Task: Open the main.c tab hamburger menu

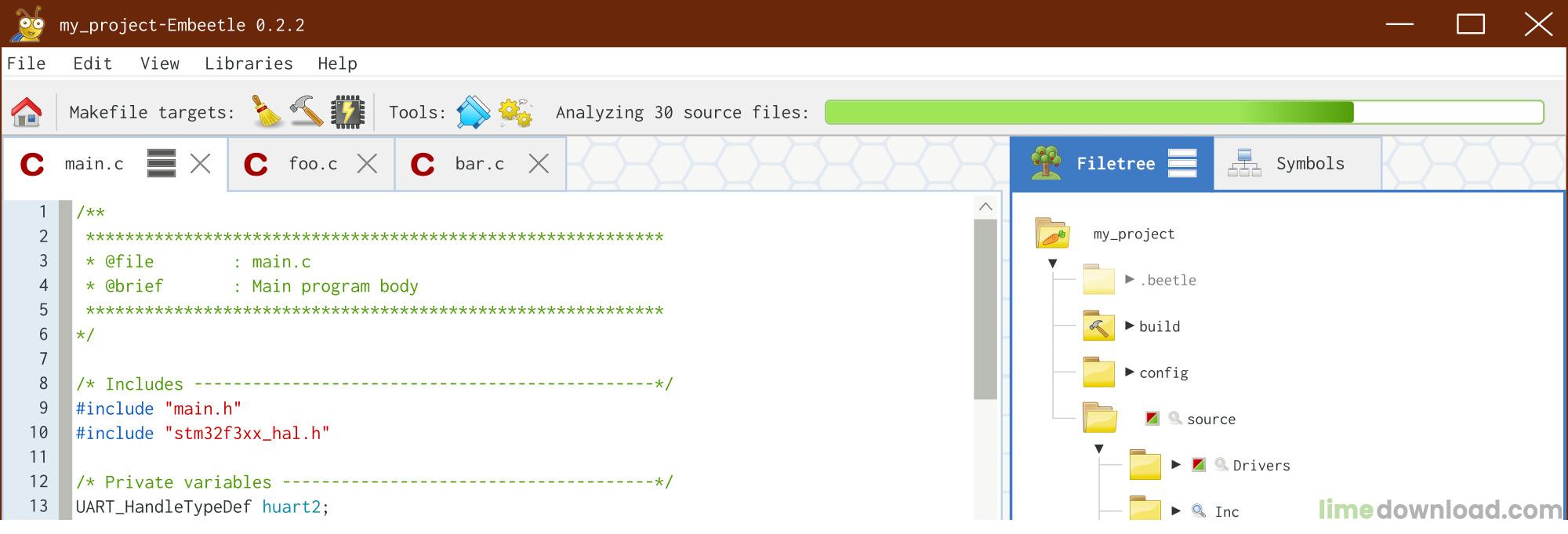Action: [162, 163]
